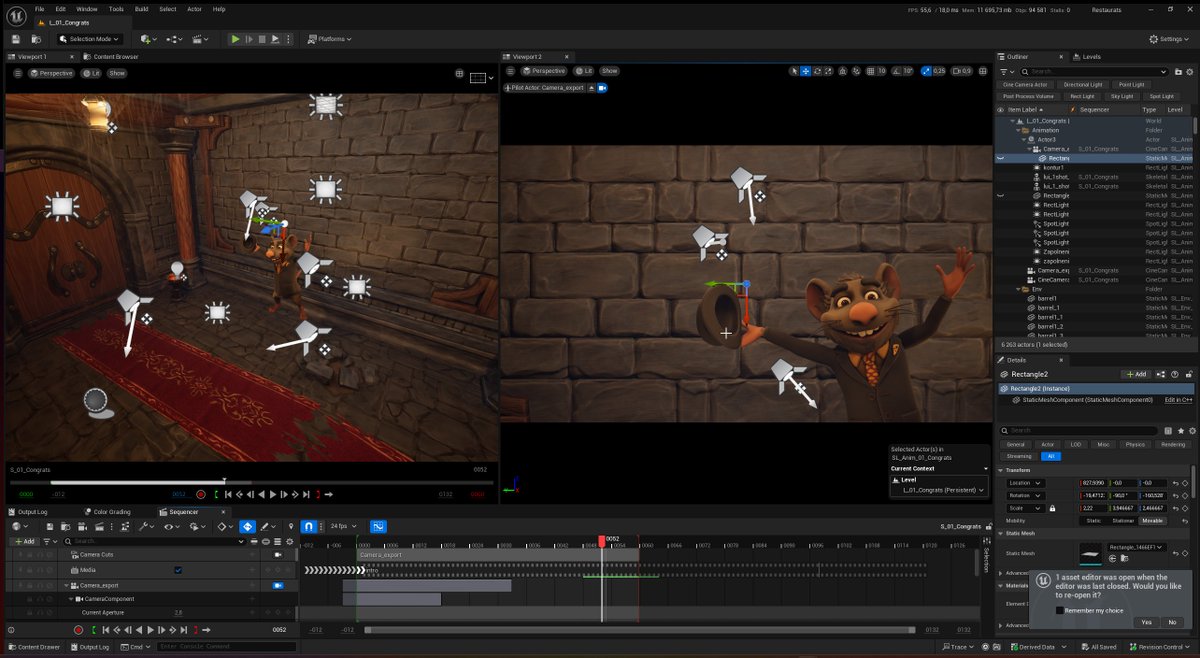Toggle grid snapping icon in Viewport 2

[x=870, y=71]
